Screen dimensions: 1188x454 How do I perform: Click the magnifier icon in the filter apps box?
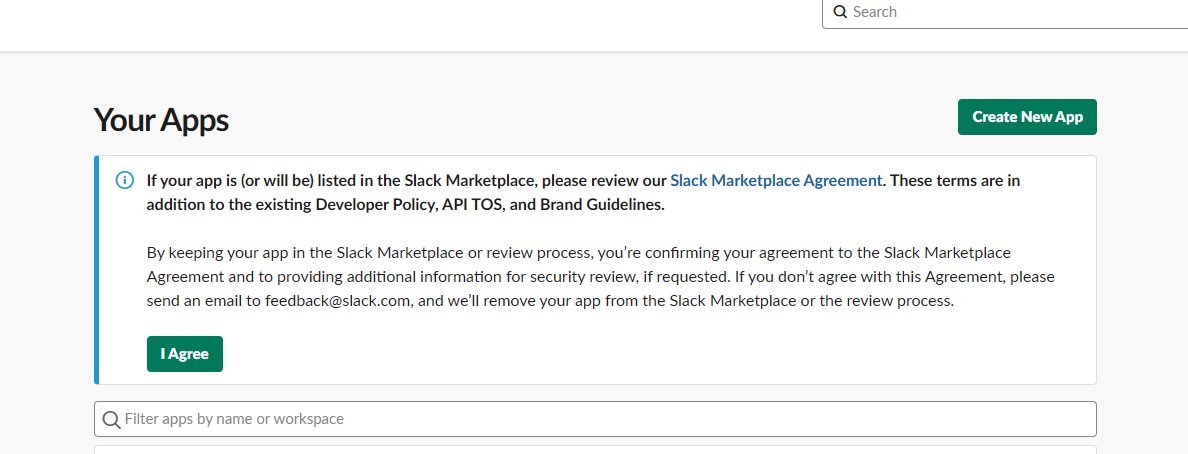(111, 419)
